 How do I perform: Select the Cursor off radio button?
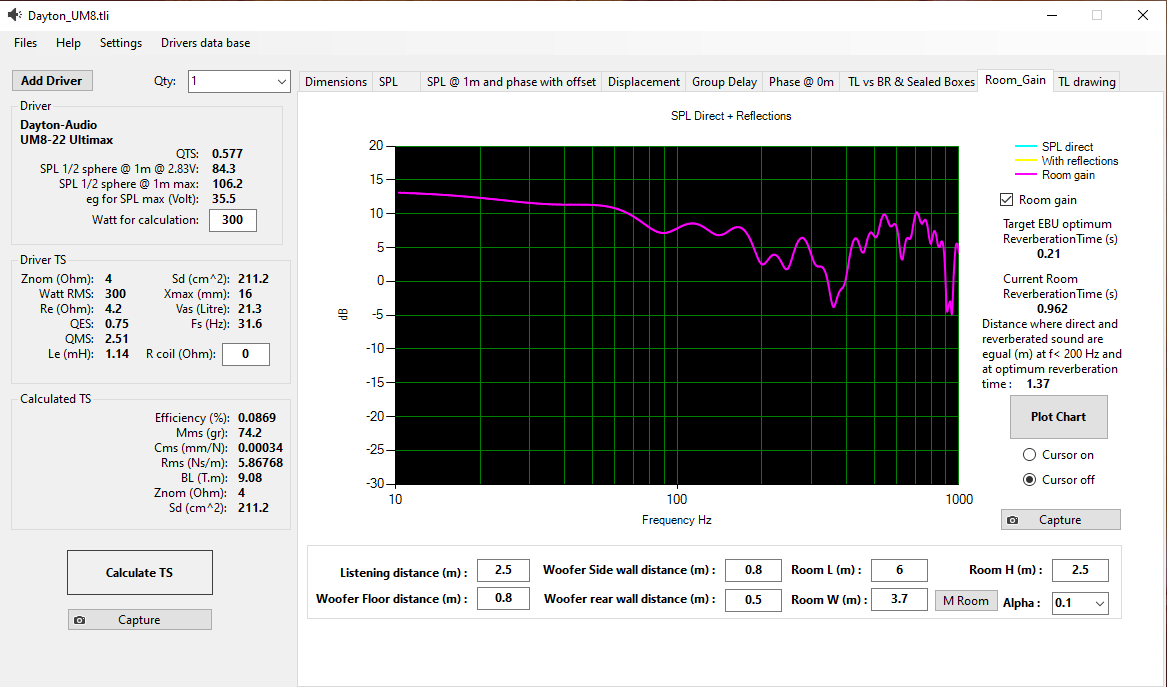coord(1029,480)
